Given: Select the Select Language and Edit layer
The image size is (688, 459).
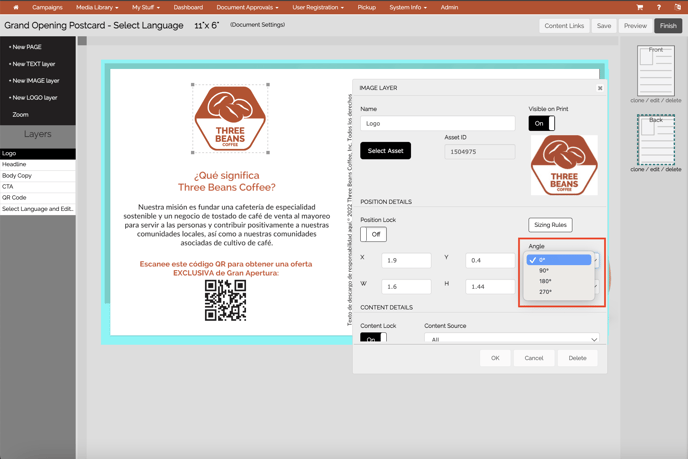Looking at the screenshot, I should tap(38, 209).
